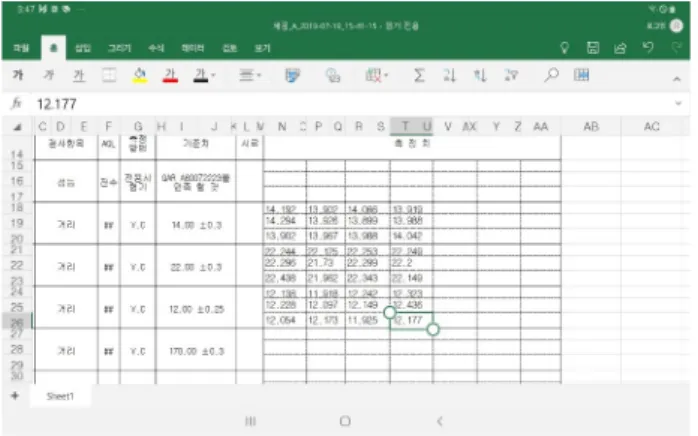Screen dimensions: 698x436
Task: Click the cell showing 22.00 ±0.3
Action: pos(196,267)
